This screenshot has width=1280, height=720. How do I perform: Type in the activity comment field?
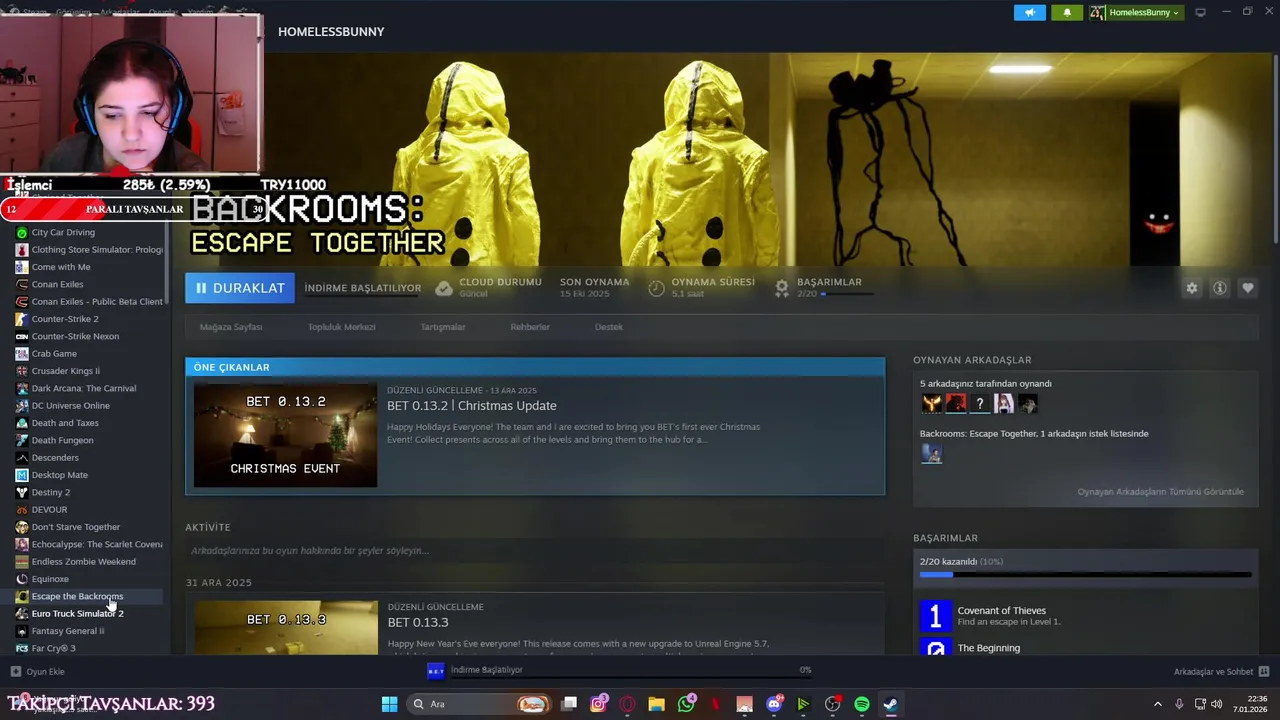click(x=534, y=551)
